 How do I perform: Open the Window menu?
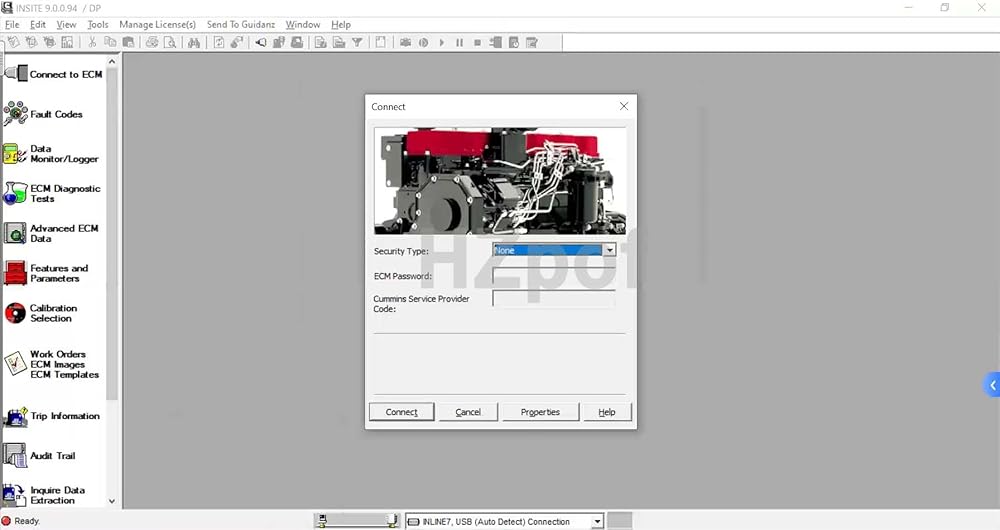point(303,24)
